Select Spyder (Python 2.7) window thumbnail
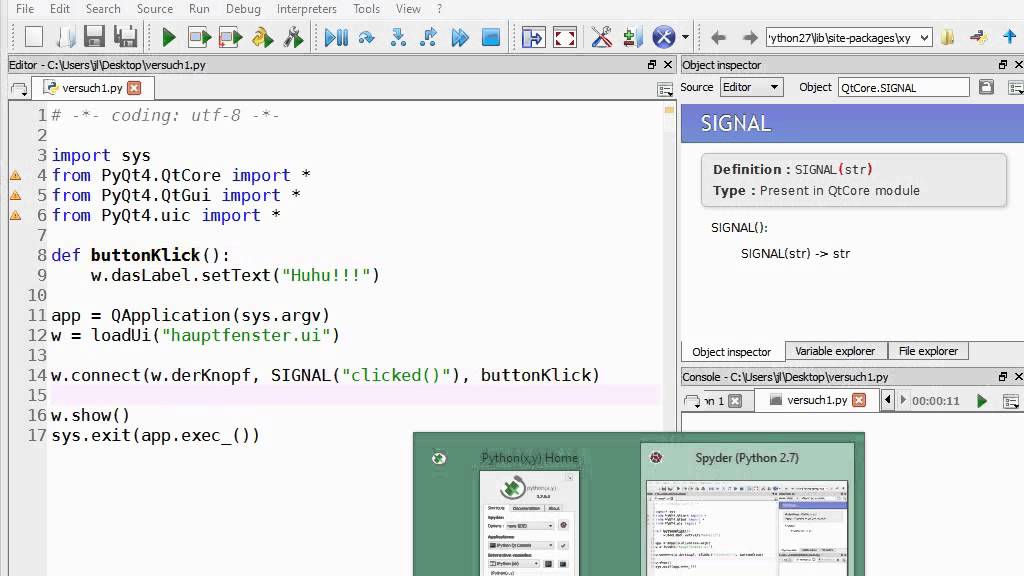The height and width of the screenshot is (576, 1024). click(x=747, y=509)
